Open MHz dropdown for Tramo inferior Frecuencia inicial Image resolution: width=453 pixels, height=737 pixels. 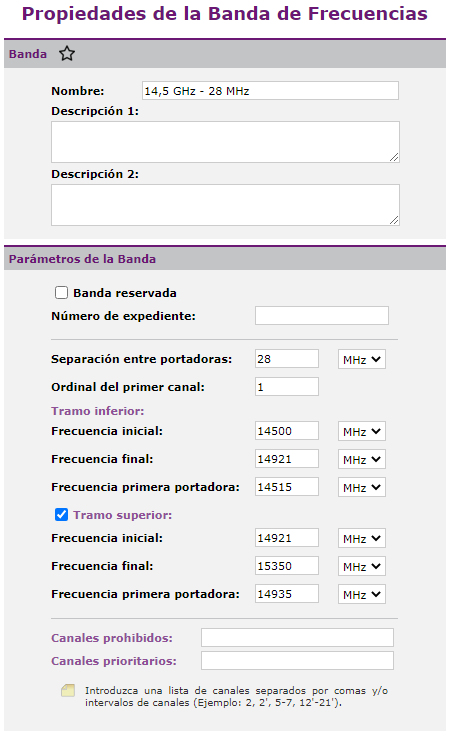pos(362,431)
